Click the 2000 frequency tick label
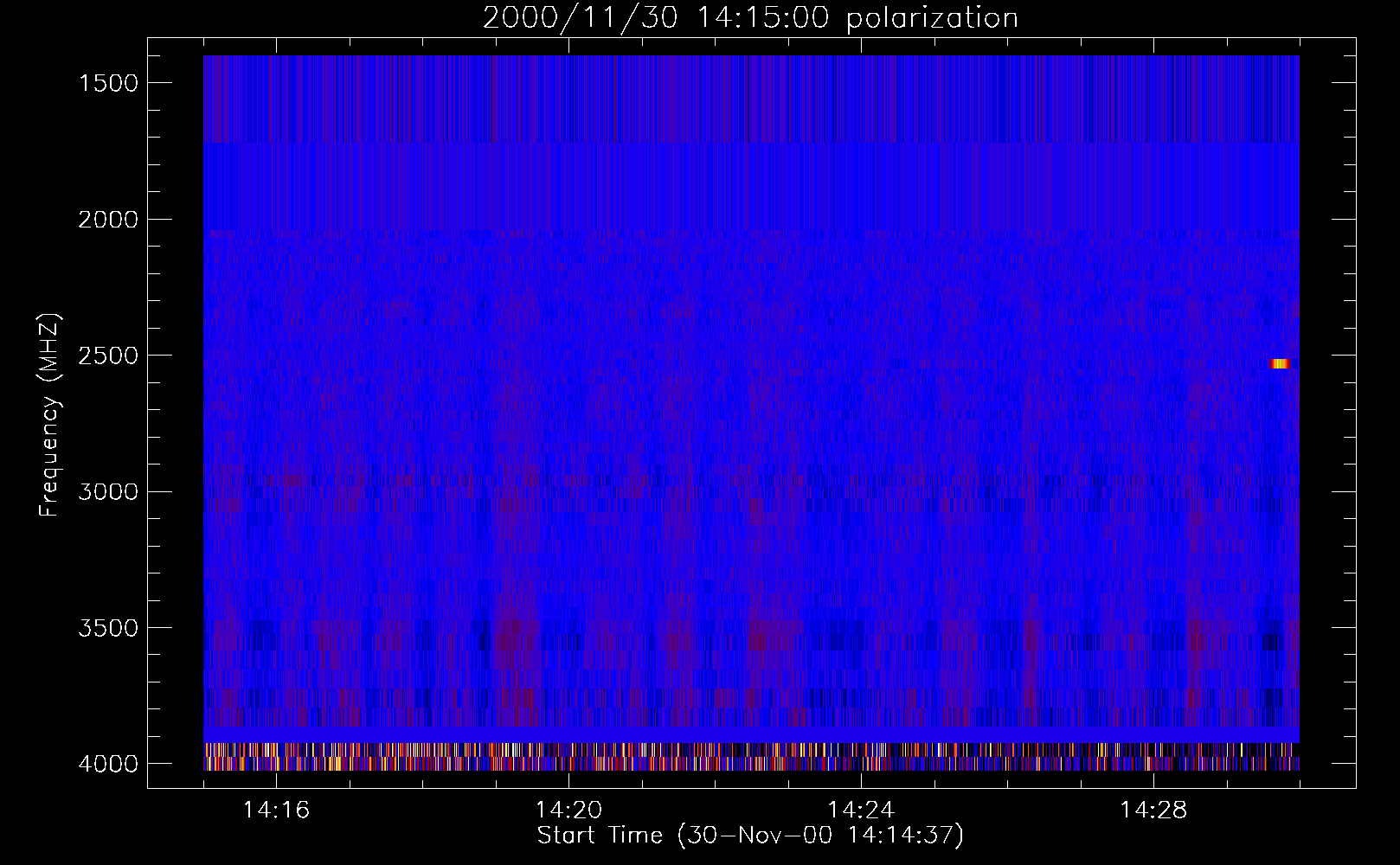The width and height of the screenshot is (1400, 865). (108, 220)
